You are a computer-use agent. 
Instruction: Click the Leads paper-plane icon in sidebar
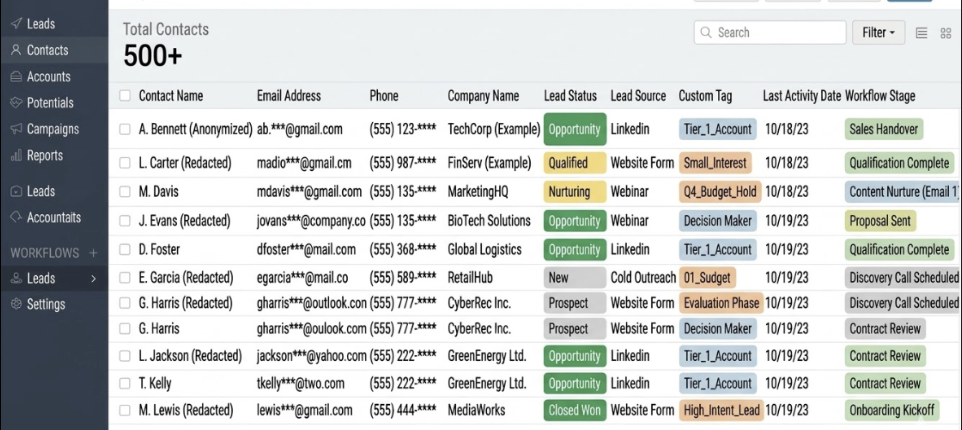tap(17, 24)
